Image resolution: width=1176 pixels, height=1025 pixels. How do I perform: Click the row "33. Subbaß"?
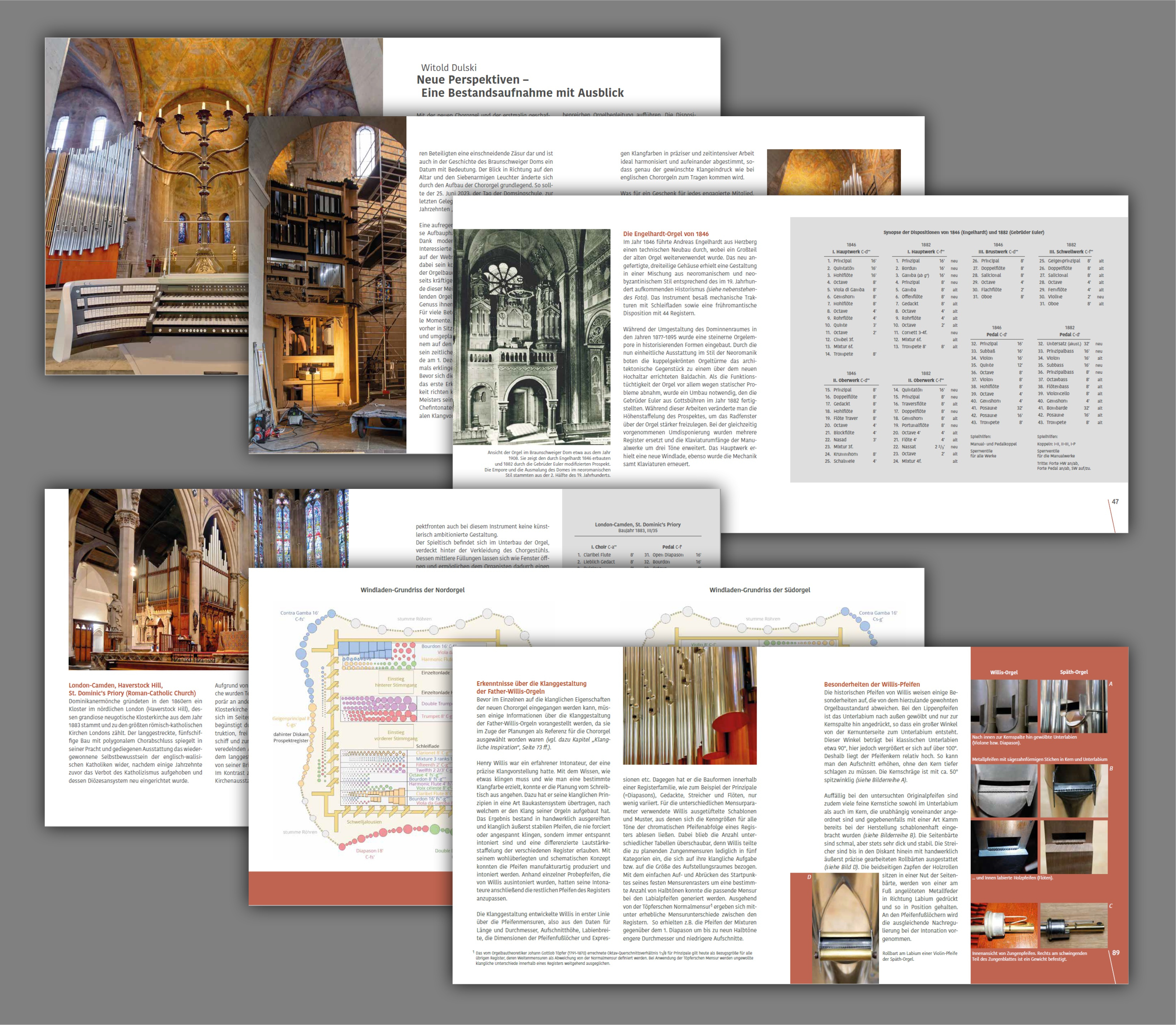[997, 351]
